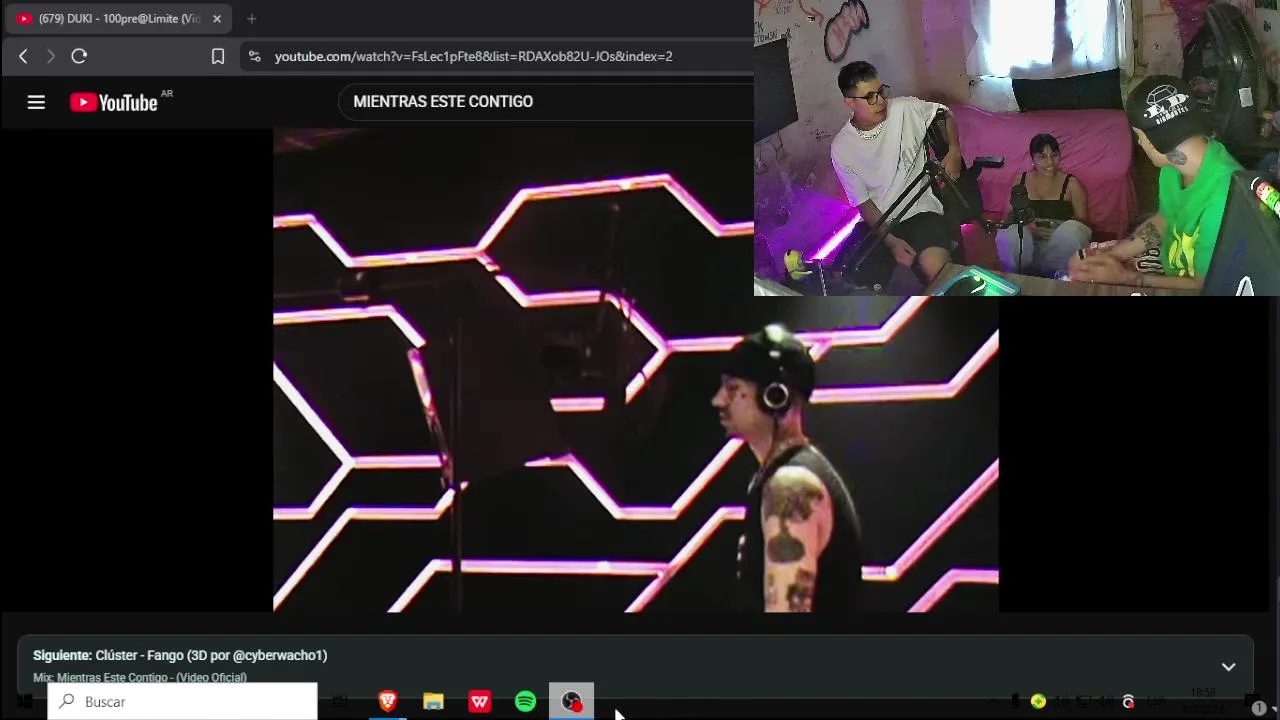This screenshot has height=720, width=1280.
Task: Click the YouTube video player
Action: (635, 370)
